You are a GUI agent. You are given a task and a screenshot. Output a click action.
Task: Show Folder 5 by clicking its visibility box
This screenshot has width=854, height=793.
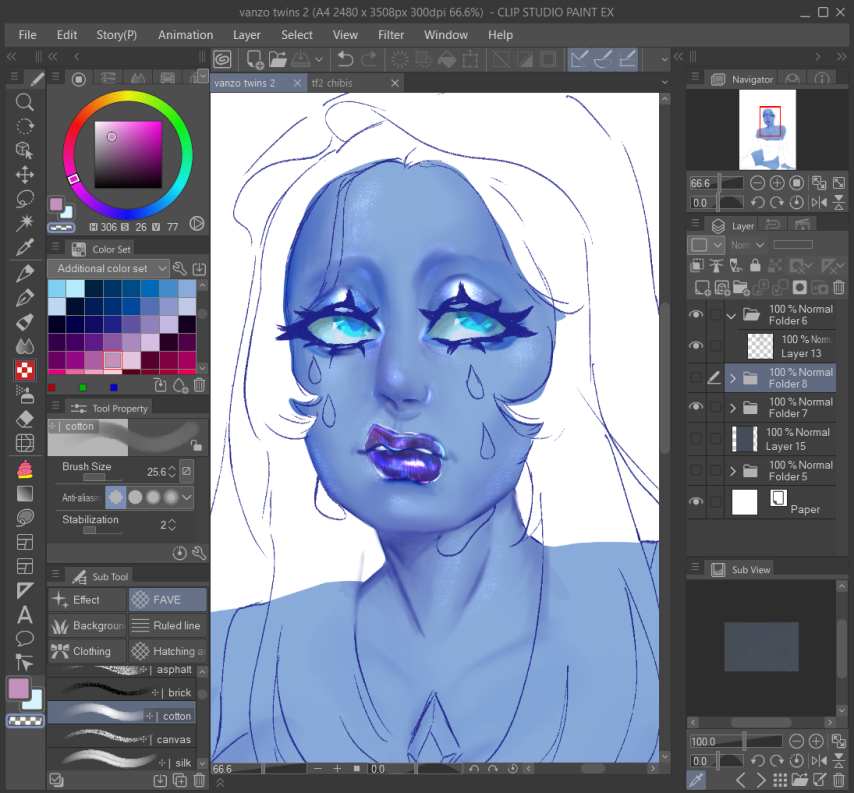coord(696,470)
